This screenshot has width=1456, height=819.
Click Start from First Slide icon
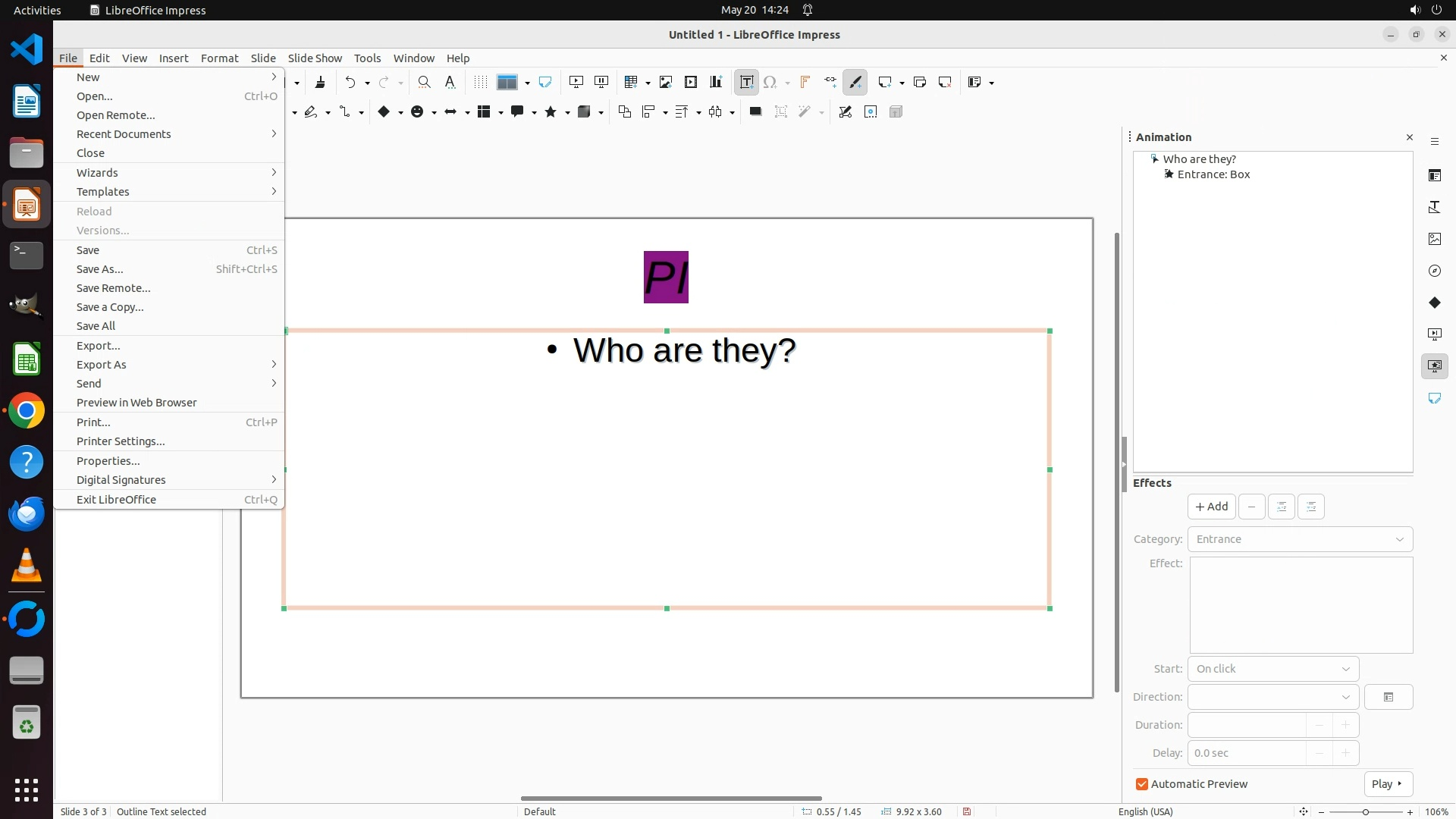click(x=576, y=83)
